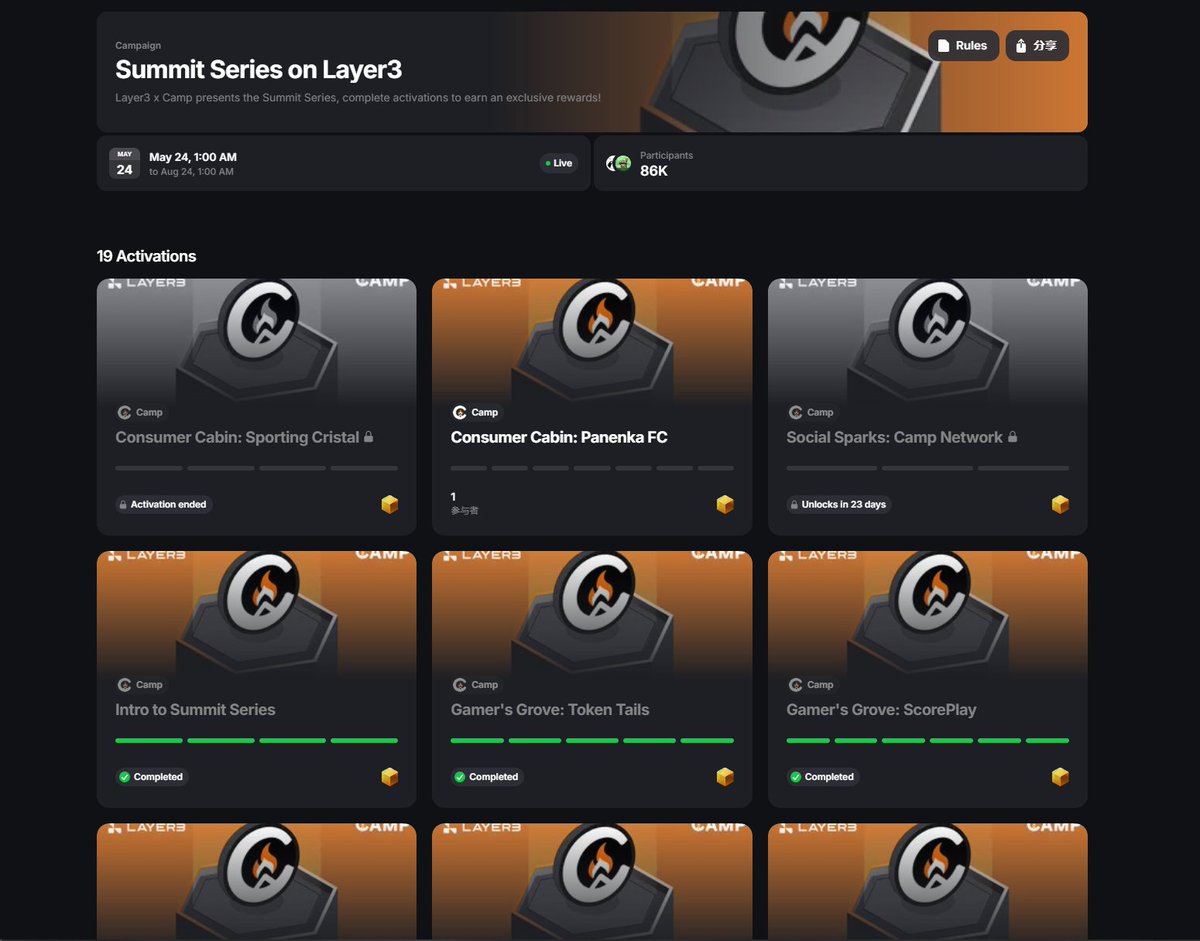Click Layer3 logo on Sporting Cristal banner

(x=146, y=284)
